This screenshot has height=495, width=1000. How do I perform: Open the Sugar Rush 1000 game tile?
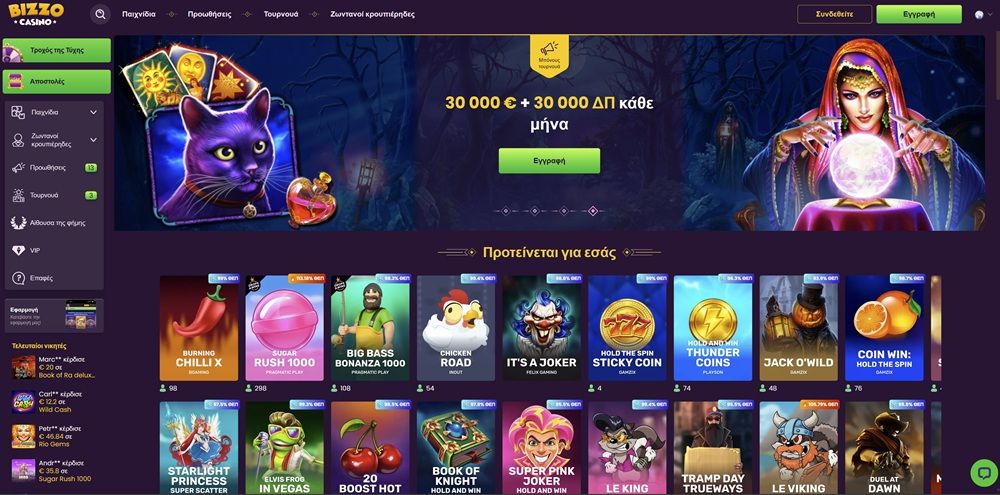pos(284,328)
